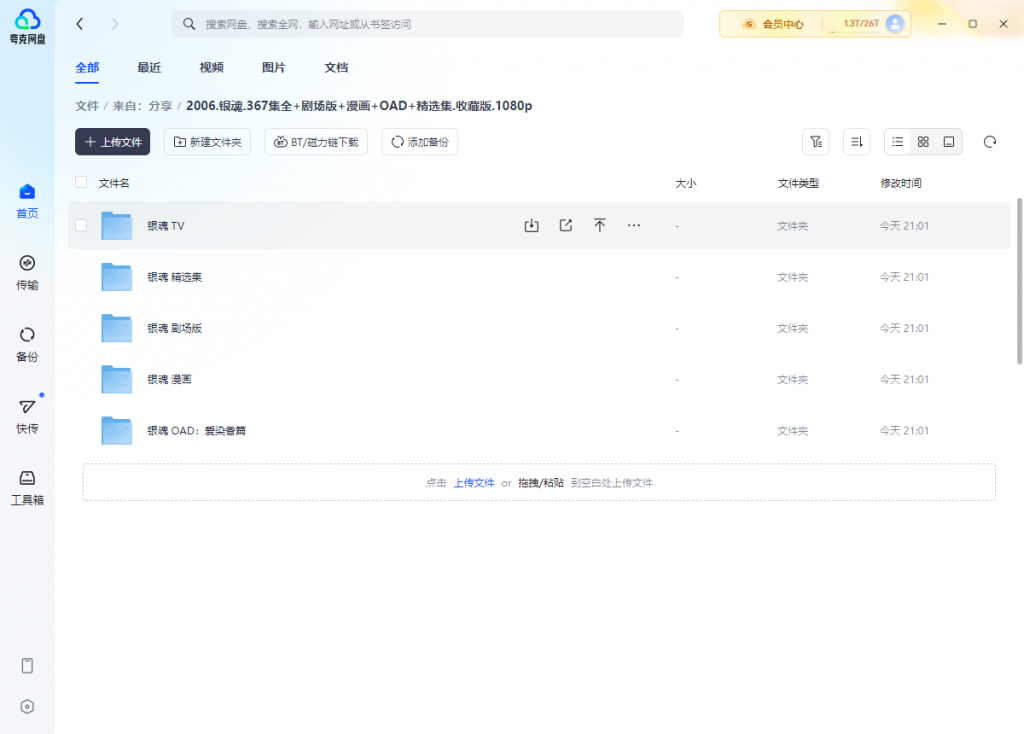The image size is (1024, 734).
Task: Switch to the 最近 tab
Action: 149,67
